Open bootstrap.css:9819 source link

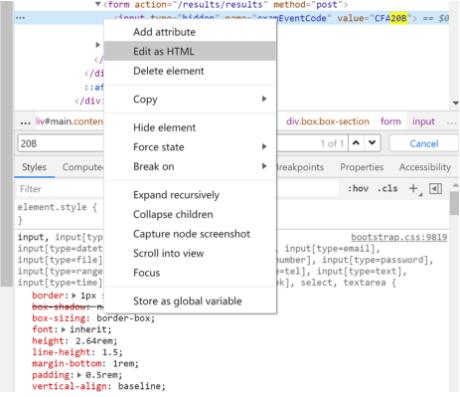pos(399,237)
